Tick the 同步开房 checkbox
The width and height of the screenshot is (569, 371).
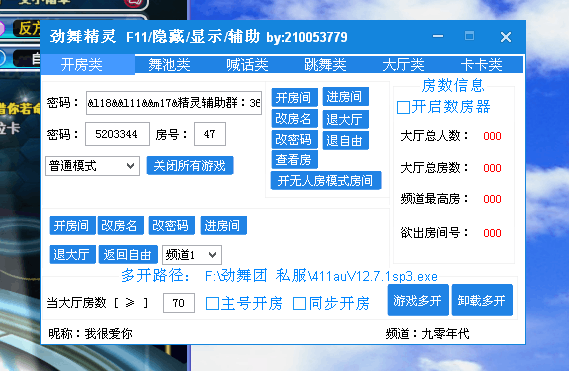(x=299, y=303)
